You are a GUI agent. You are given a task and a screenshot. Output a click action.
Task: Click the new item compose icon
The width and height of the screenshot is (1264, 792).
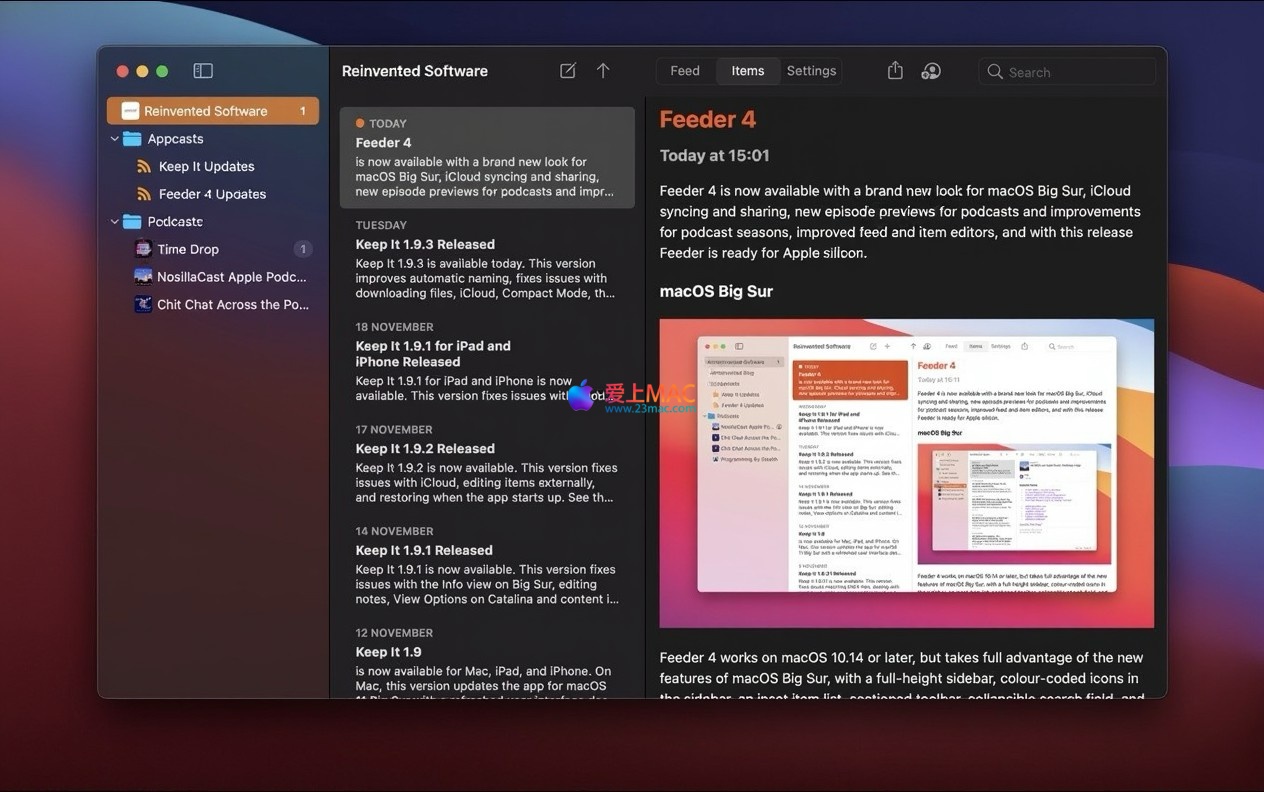point(568,71)
